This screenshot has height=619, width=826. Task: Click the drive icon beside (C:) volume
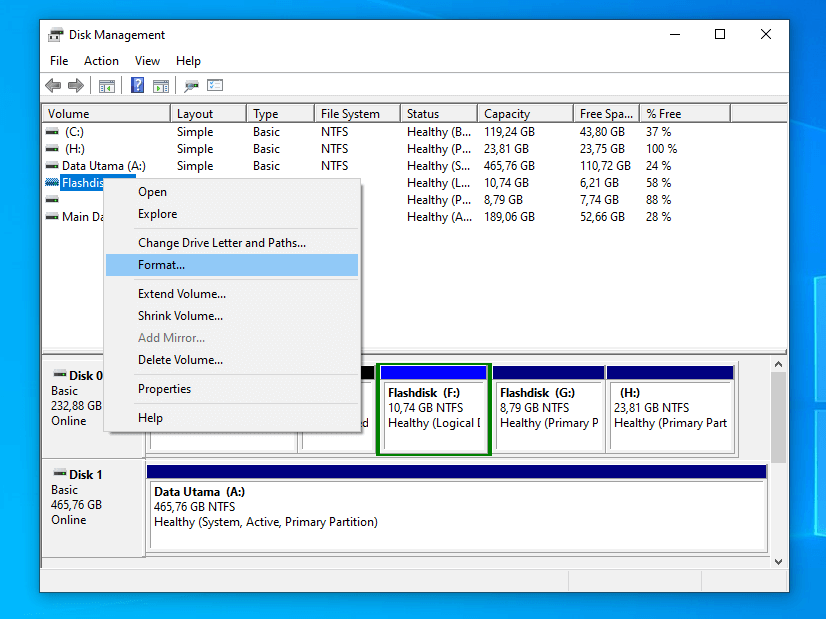[x=52, y=132]
